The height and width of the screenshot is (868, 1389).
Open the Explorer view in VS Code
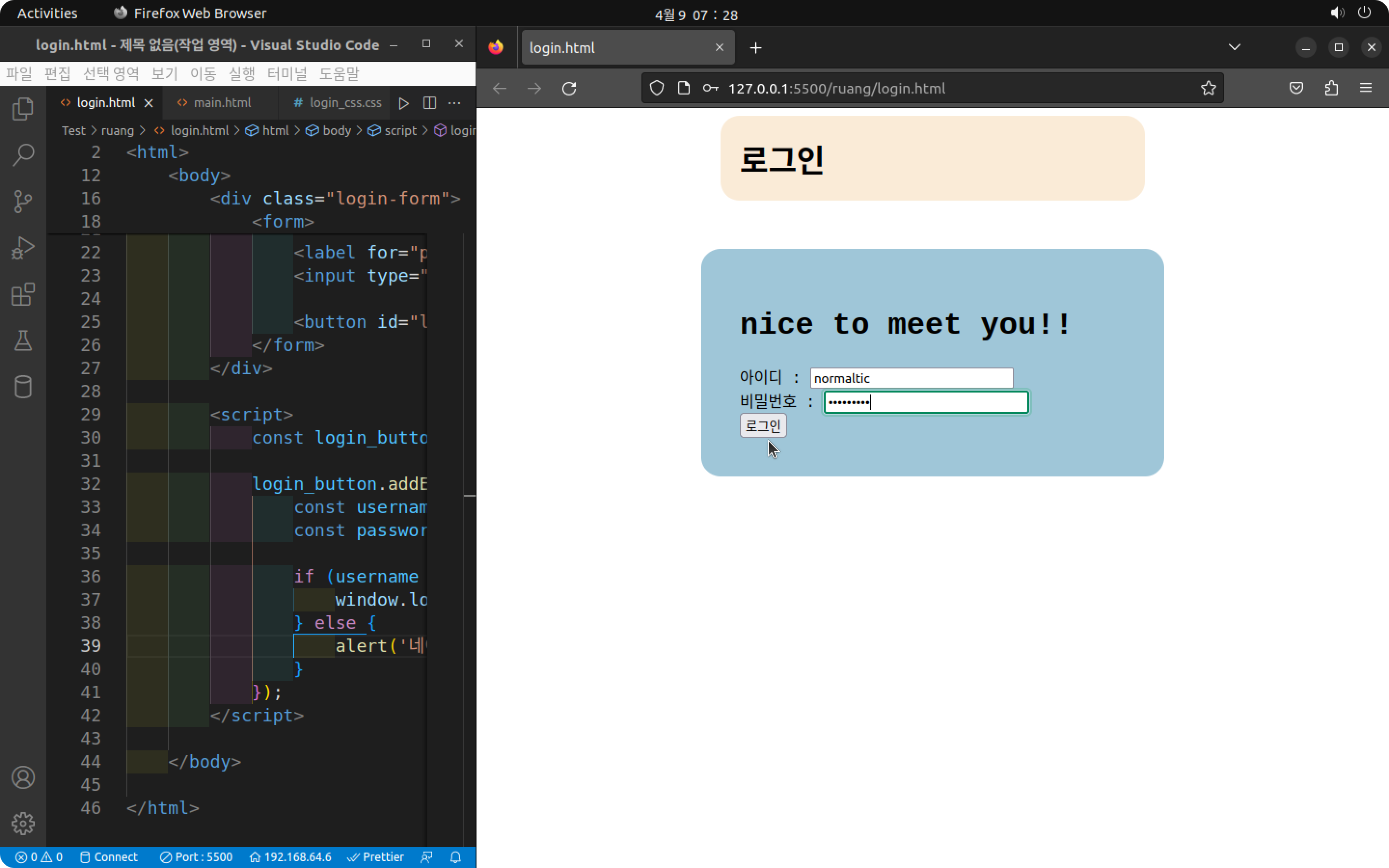pyautogui.click(x=23, y=109)
